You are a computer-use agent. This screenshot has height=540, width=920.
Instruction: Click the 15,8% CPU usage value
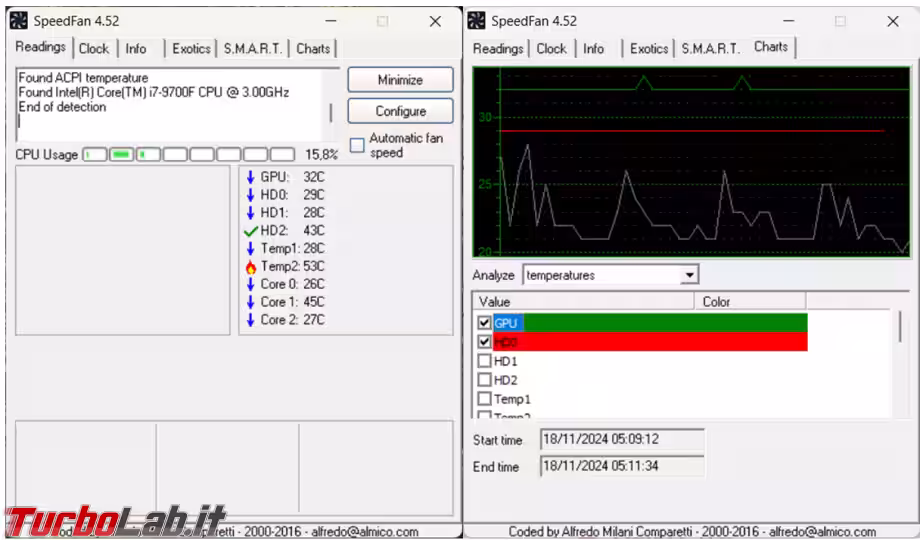coord(322,154)
